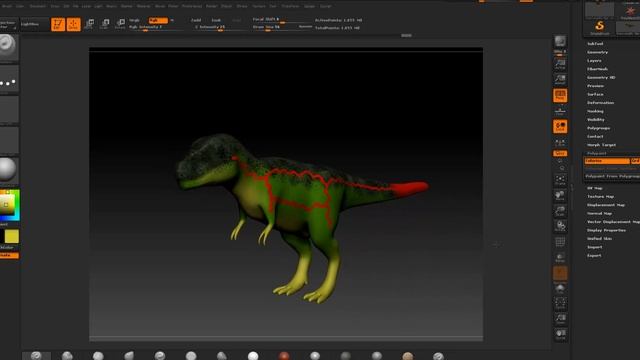
Task: Adjust the Draw Size slider
Action: 282,27
